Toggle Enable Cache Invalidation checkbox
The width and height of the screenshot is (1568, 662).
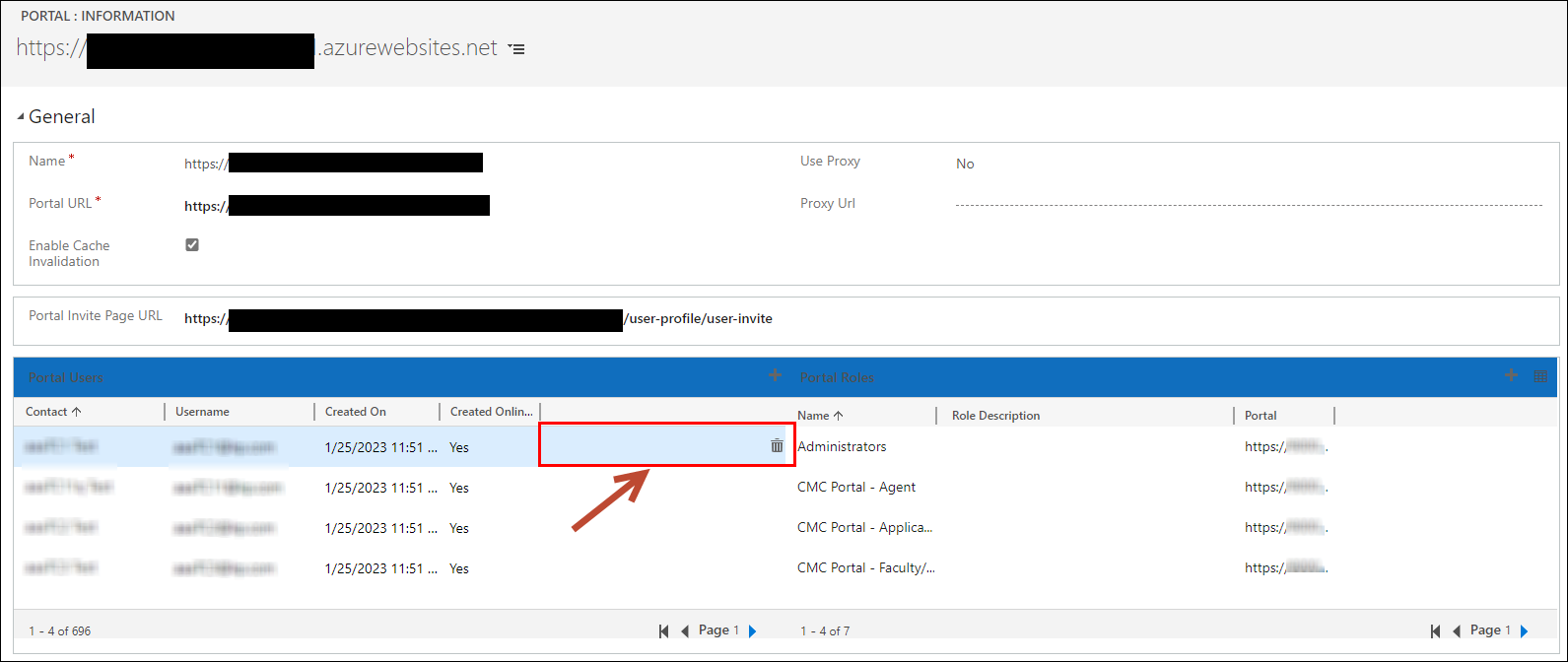coord(192,245)
